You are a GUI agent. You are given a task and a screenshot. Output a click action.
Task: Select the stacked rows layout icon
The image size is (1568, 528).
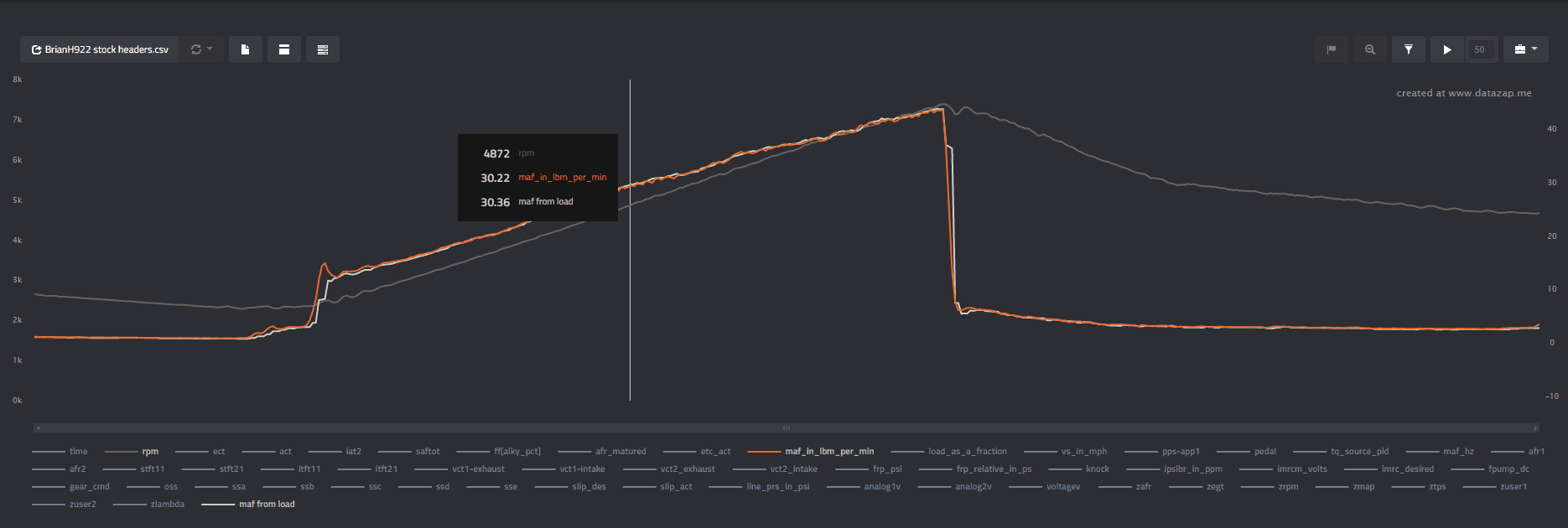[x=323, y=49]
